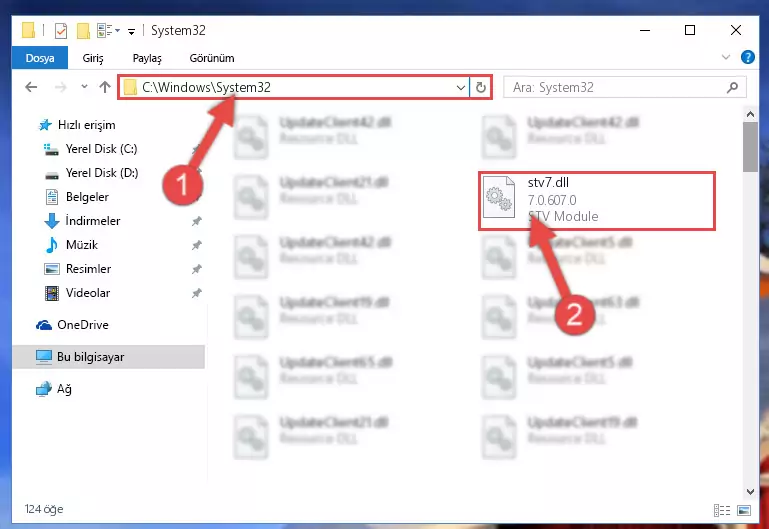Image resolution: width=769 pixels, height=529 pixels.
Task: Minimize the System32 window
Action: [645, 30]
